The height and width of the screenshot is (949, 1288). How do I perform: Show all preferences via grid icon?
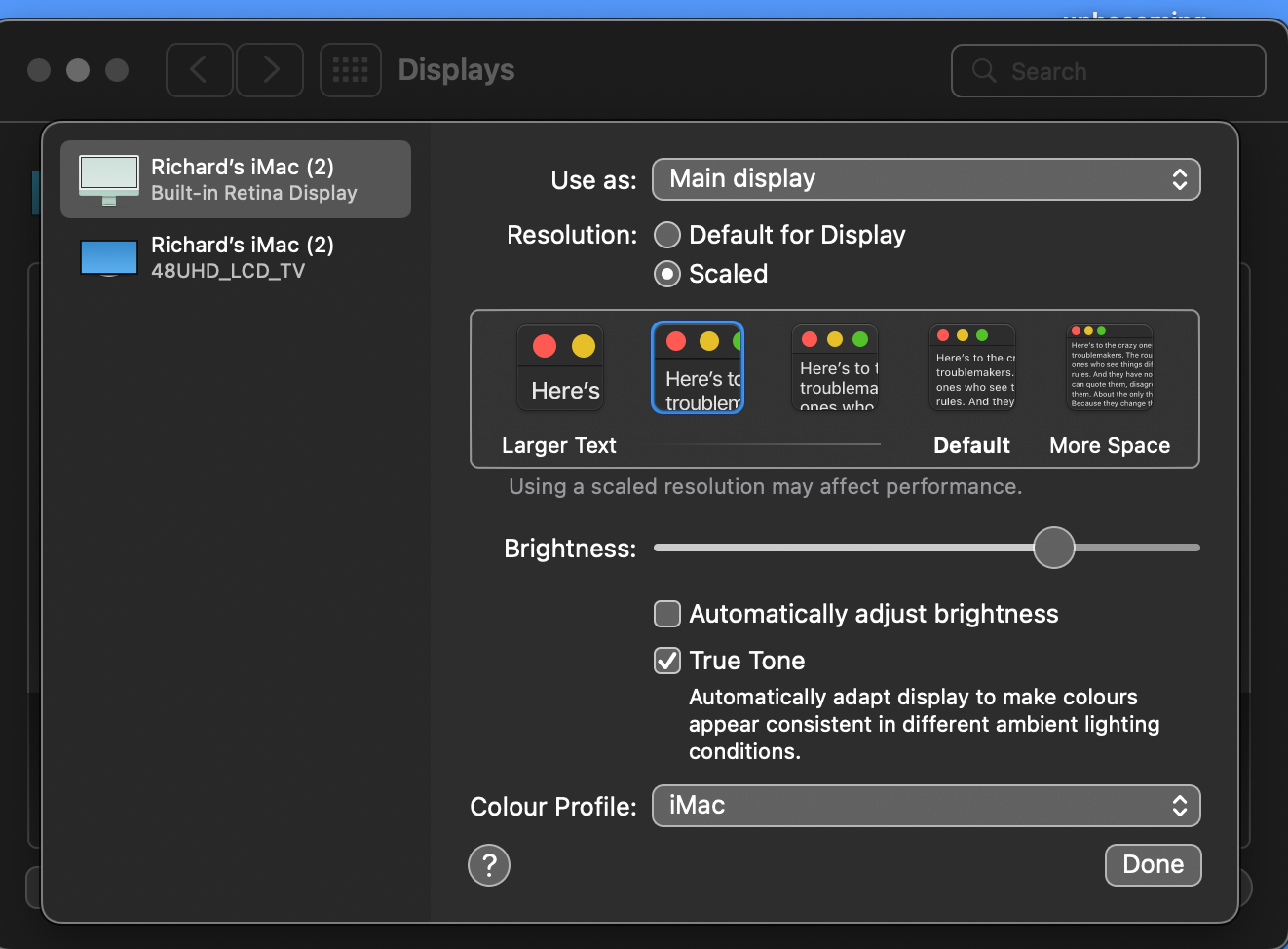click(x=351, y=70)
